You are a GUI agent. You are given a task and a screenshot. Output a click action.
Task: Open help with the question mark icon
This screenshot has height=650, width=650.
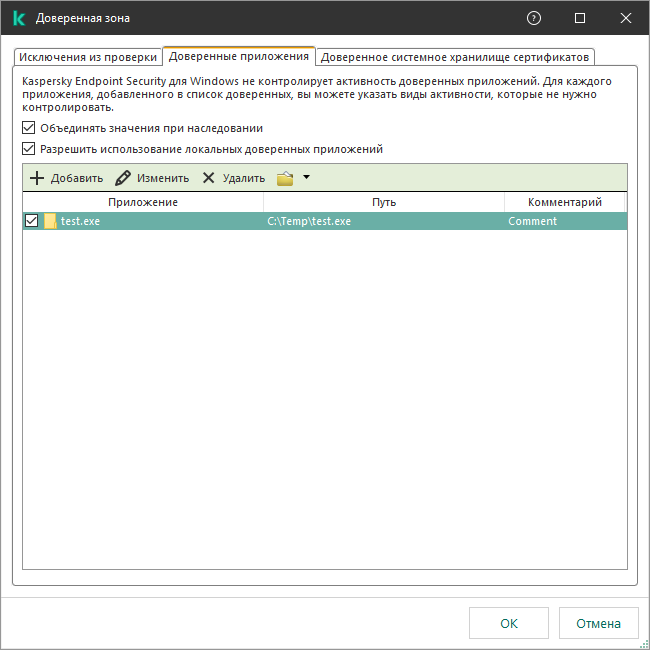point(534,18)
